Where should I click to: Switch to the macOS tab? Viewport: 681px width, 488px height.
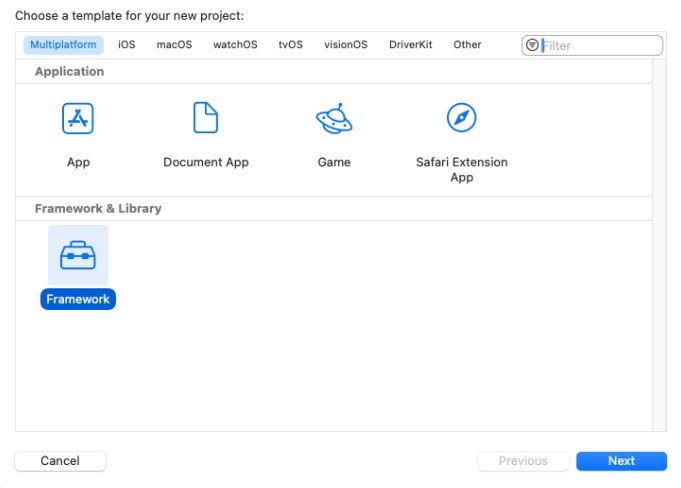pos(174,45)
